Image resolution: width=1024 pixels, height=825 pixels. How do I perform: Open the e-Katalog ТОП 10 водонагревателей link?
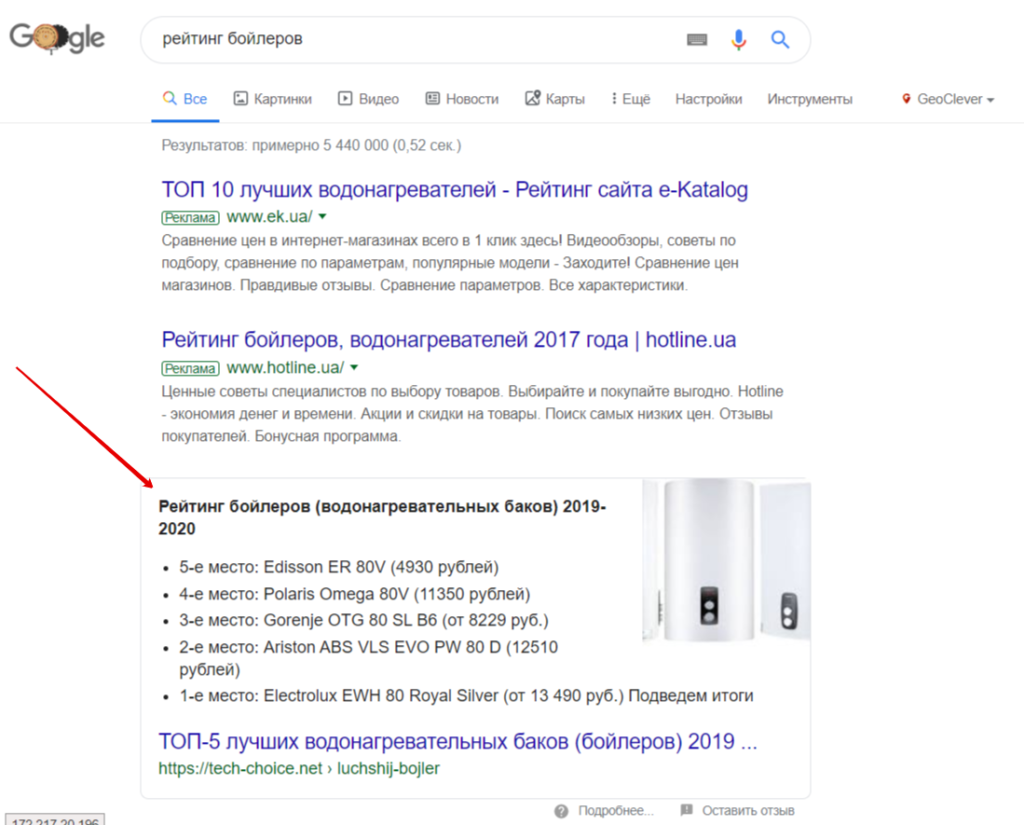[454, 189]
